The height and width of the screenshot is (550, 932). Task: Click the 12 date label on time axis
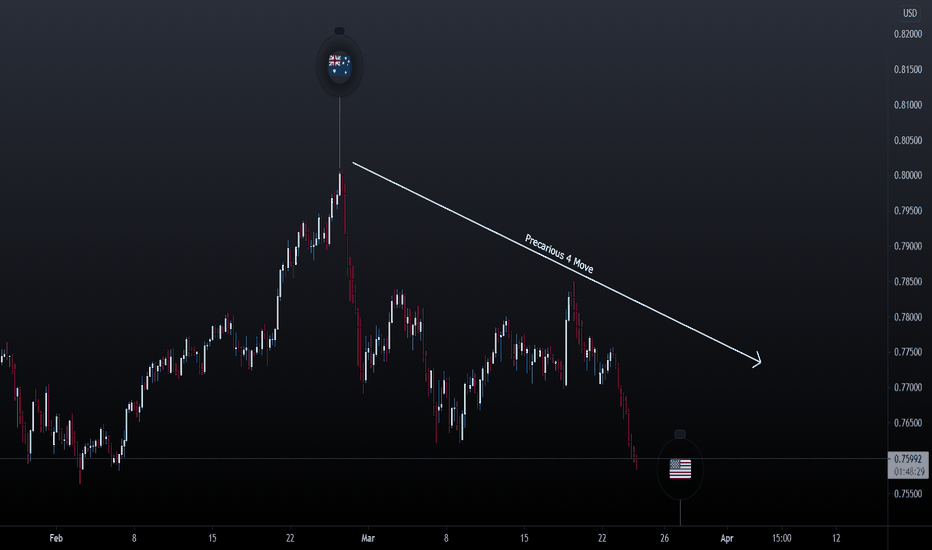pos(836,538)
